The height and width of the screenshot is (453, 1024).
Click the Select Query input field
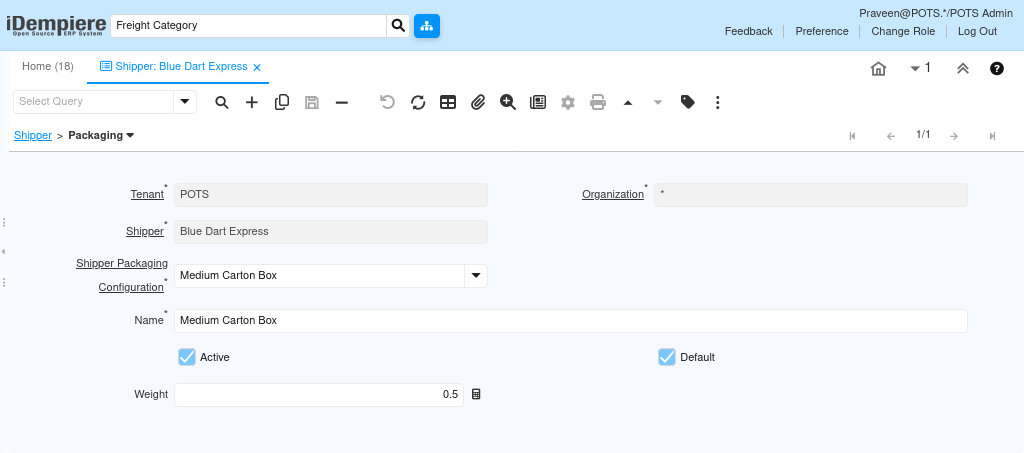coord(93,102)
